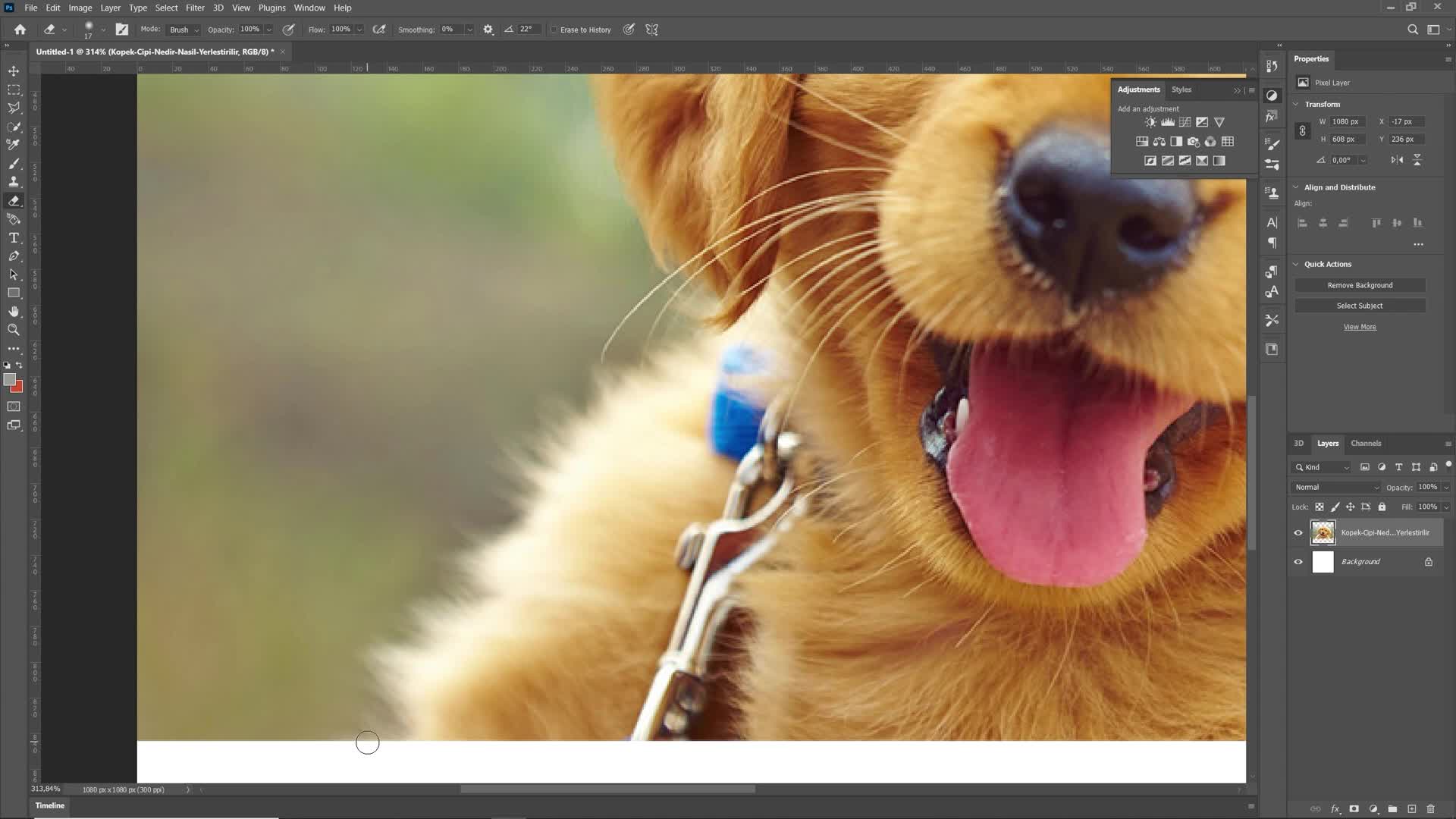
Task: Add a Gradient Map adjustment
Action: tap(1219, 161)
